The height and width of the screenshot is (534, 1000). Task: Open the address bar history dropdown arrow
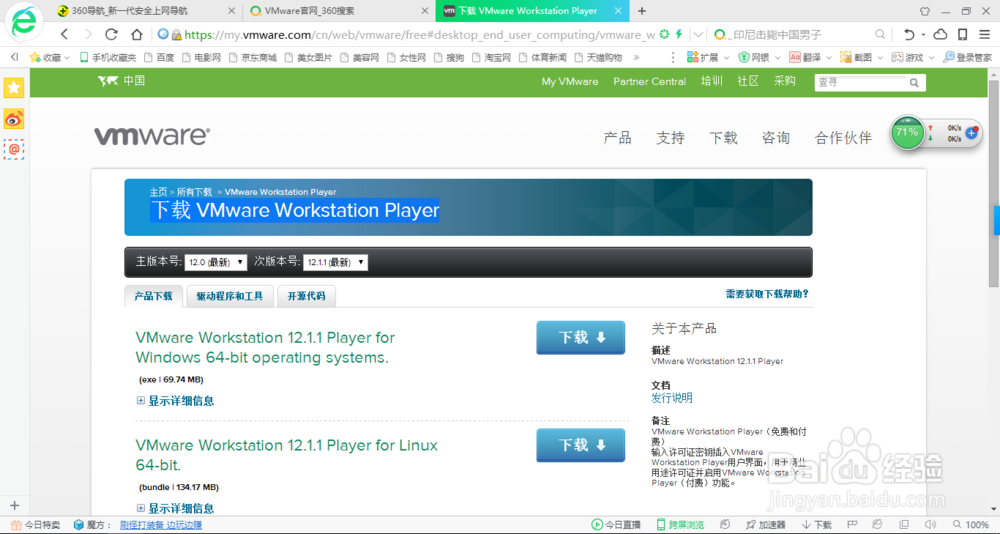click(698, 34)
